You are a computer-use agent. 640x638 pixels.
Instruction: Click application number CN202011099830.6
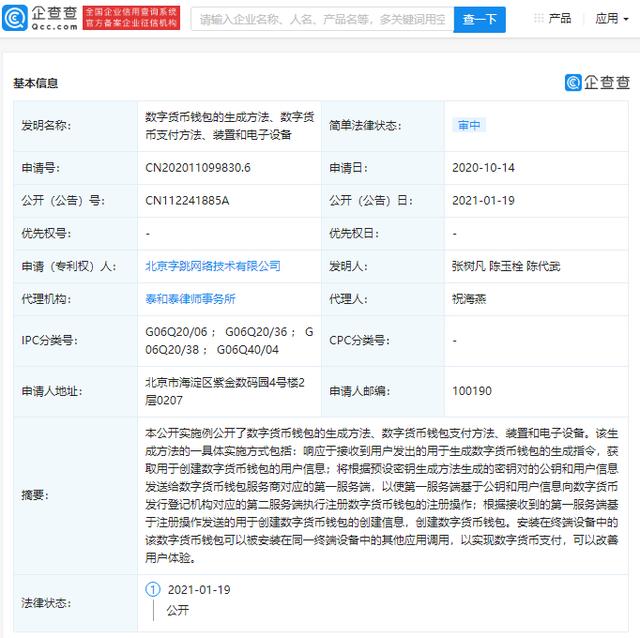click(198, 168)
